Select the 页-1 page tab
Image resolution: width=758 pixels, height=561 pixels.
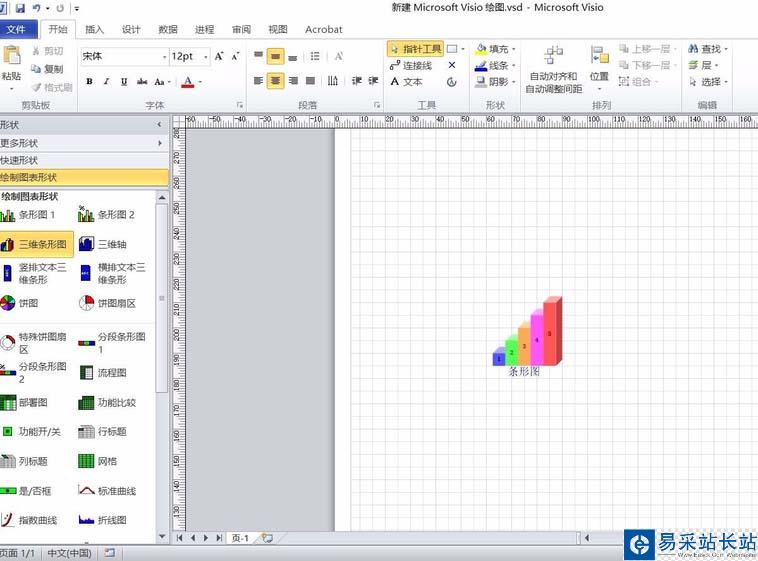click(240, 538)
